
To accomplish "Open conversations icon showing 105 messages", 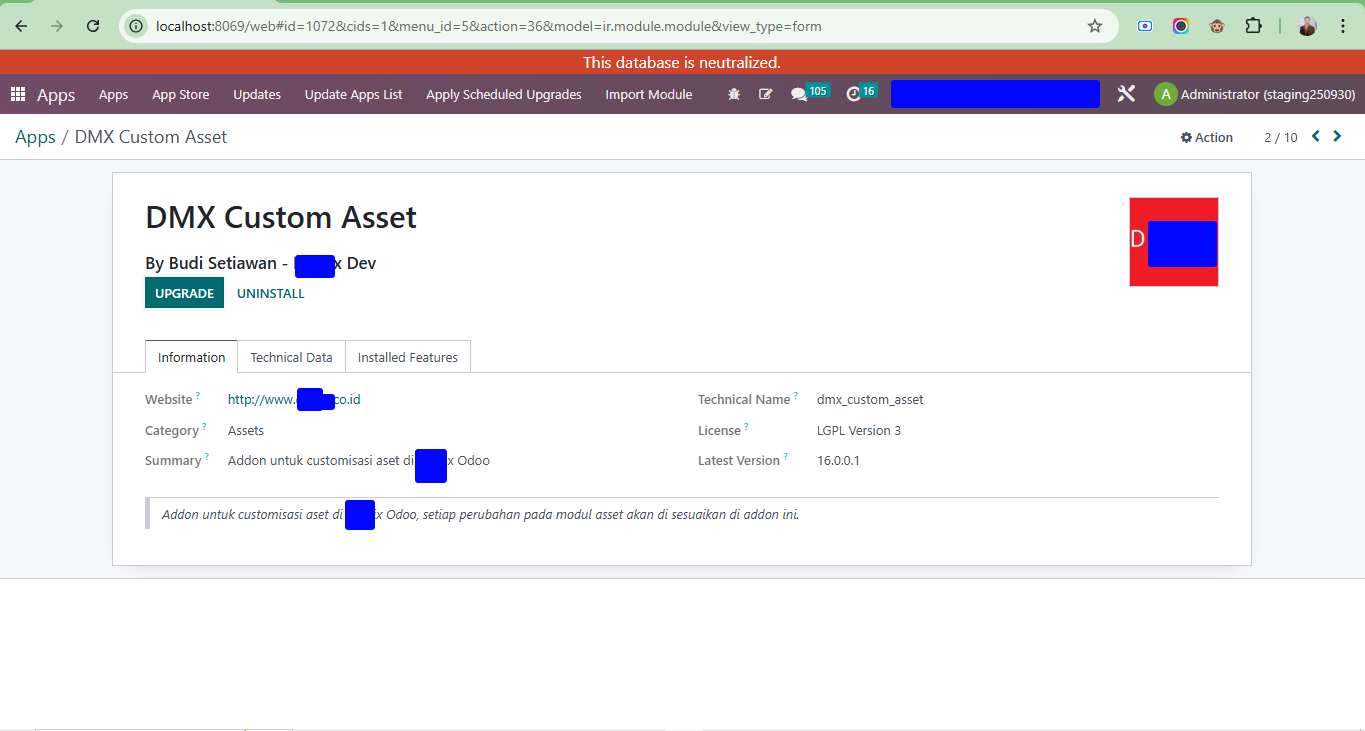I will click(x=809, y=93).
